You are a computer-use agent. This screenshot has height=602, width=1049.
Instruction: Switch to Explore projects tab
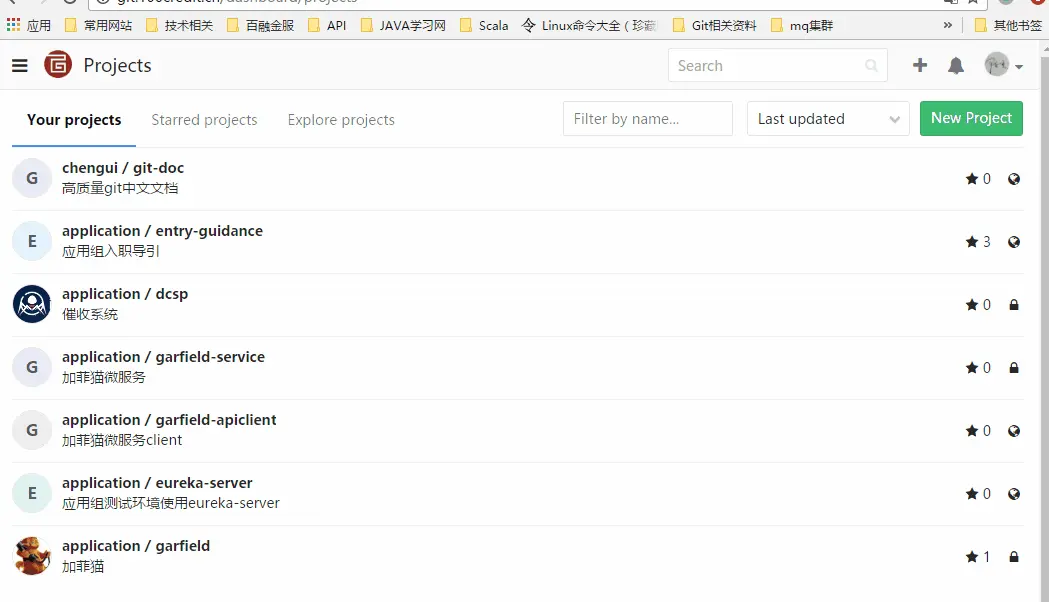pyautogui.click(x=341, y=120)
